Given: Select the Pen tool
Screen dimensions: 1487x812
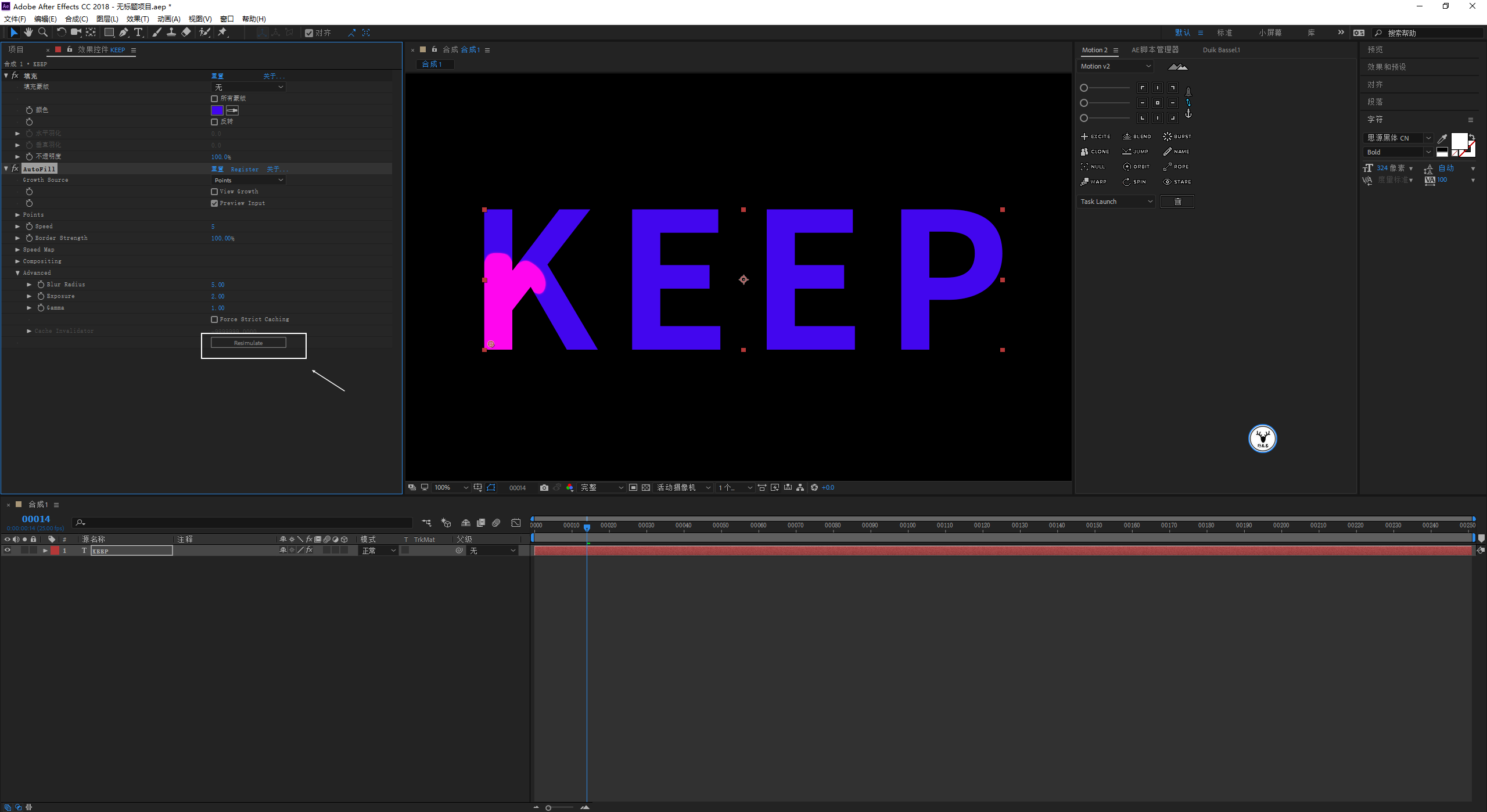Looking at the screenshot, I should [124, 33].
